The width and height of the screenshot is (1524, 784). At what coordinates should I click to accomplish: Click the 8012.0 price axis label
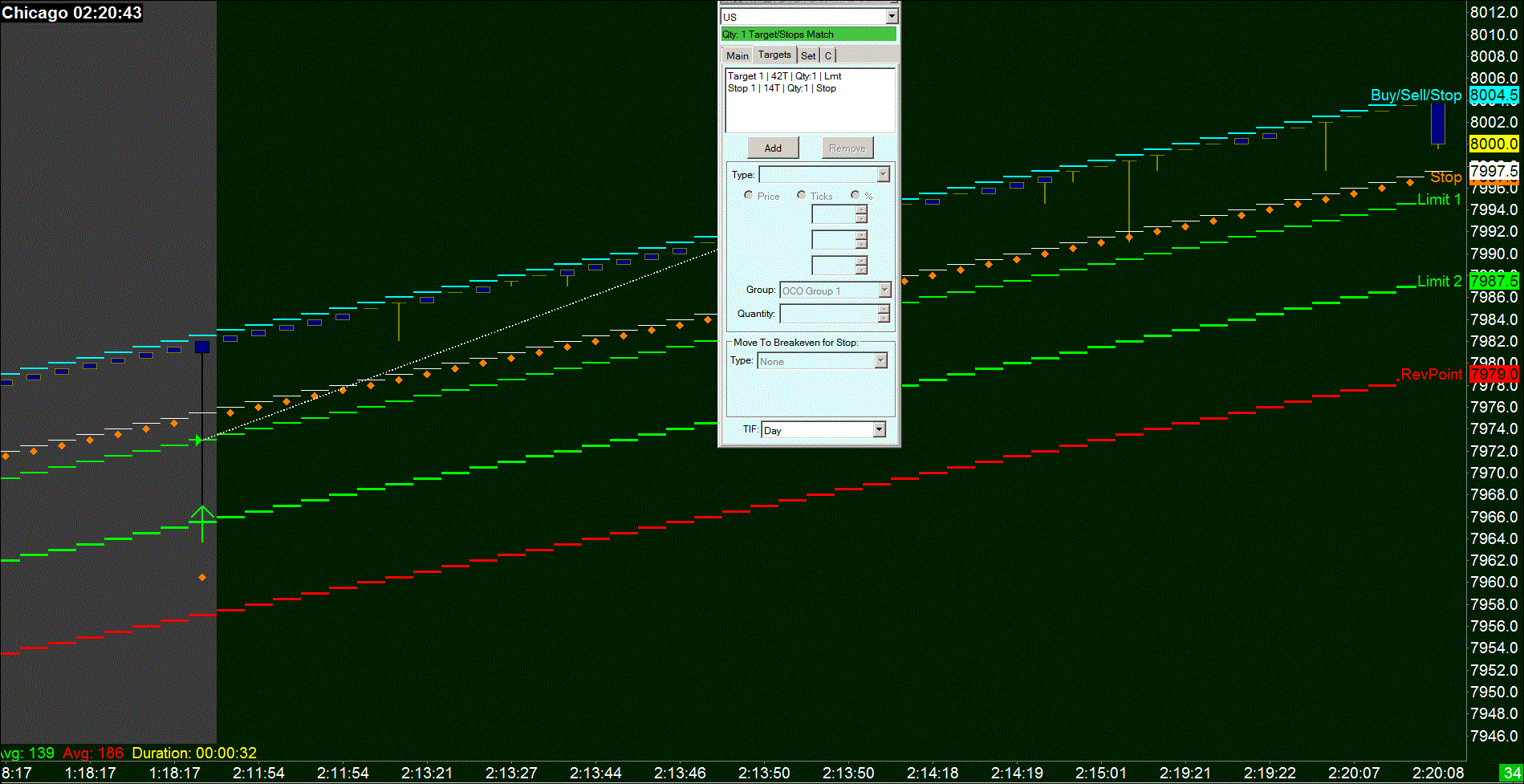[x=1494, y=12]
